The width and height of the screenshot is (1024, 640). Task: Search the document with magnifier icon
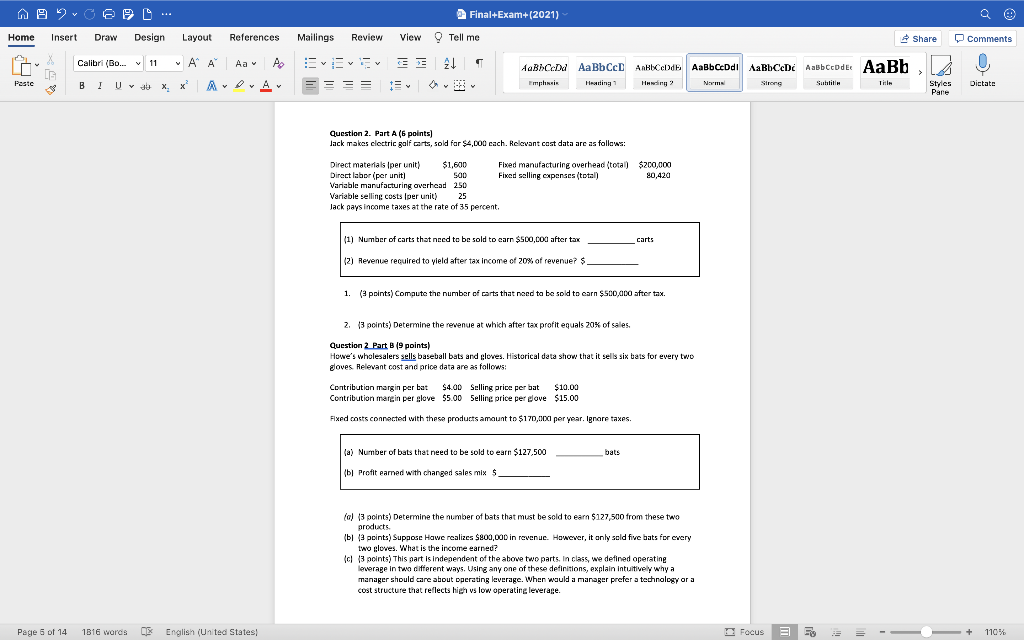985,14
